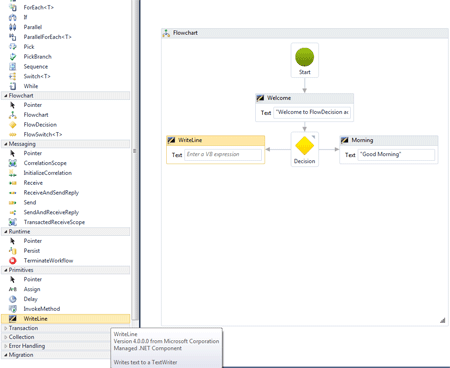Click the arrow connector from Start to Welcome
Image resolution: width=450 pixels, height=368 pixels.
coord(304,86)
